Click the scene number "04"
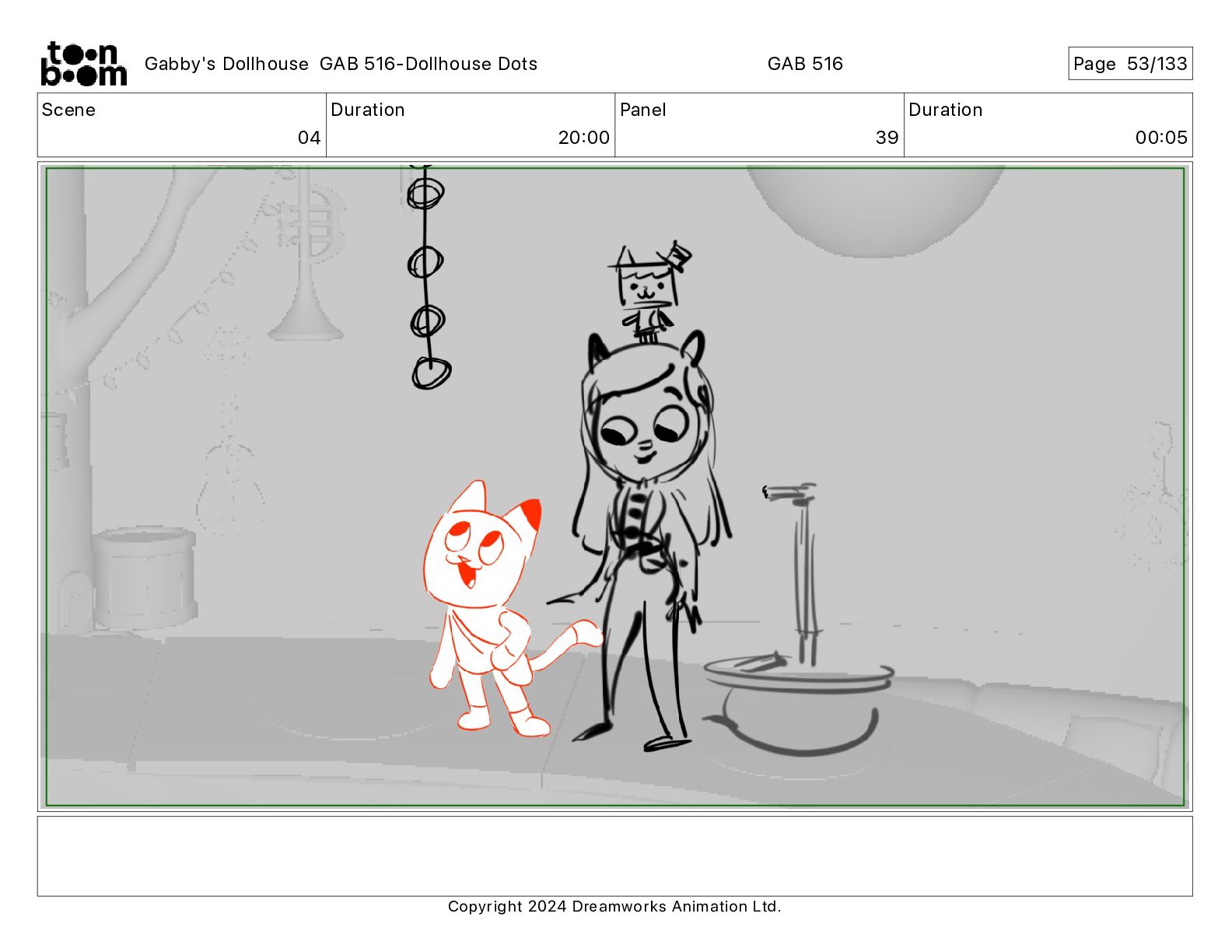This screenshot has height=952, width=1232. coord(309,138)
